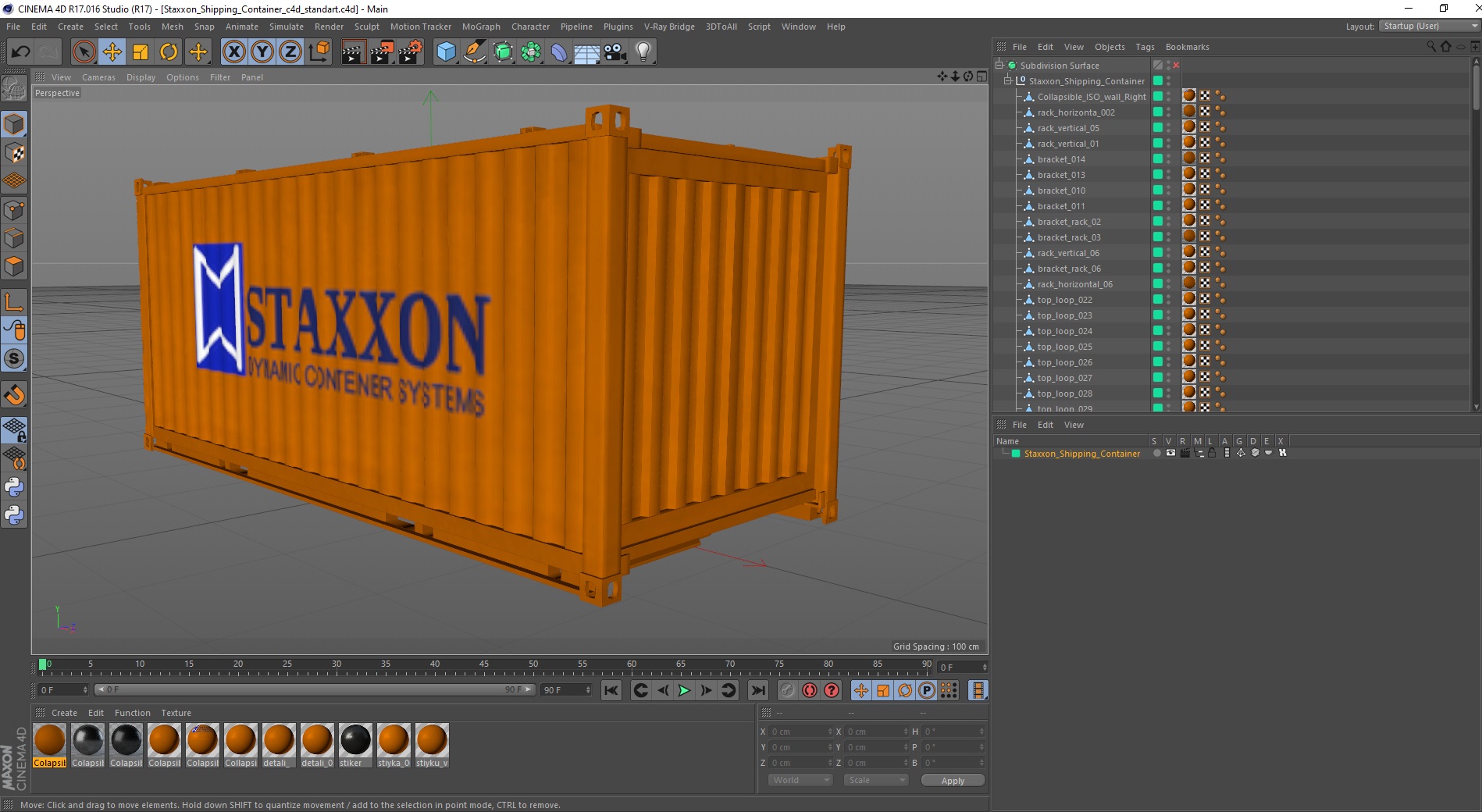
Task: Toggle visibility dots for bracket_013
Action: tap(1168, 174)
